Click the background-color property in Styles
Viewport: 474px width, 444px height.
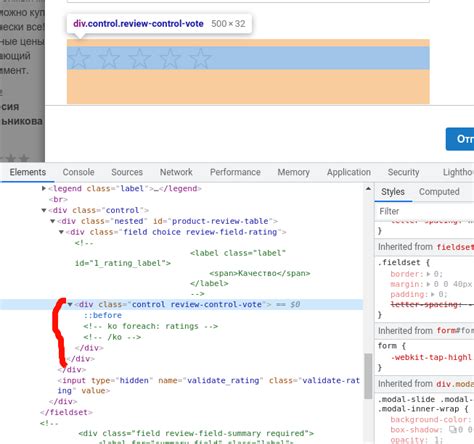431,419
